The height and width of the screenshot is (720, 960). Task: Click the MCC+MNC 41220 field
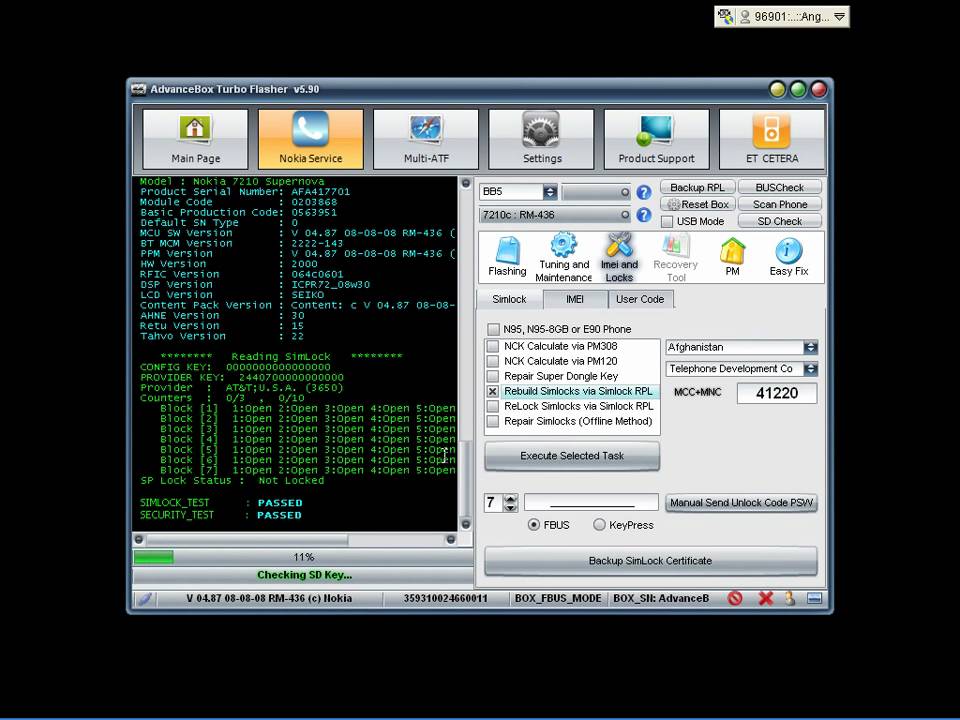777,393
